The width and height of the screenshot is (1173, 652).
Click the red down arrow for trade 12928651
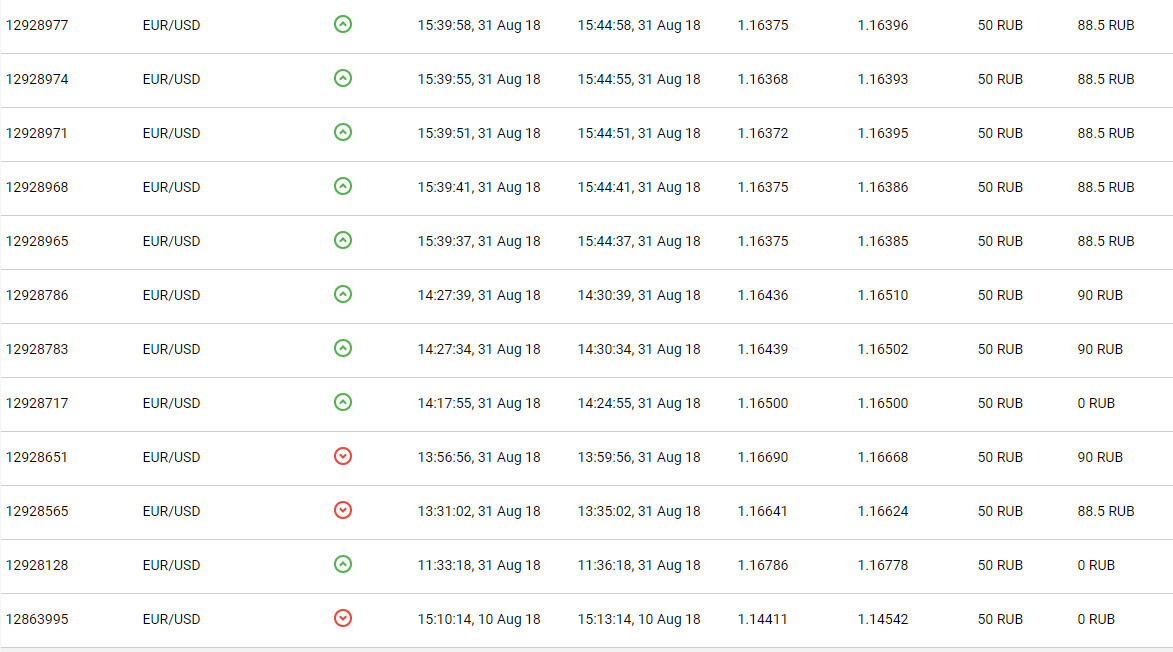[x=343, y=456]
